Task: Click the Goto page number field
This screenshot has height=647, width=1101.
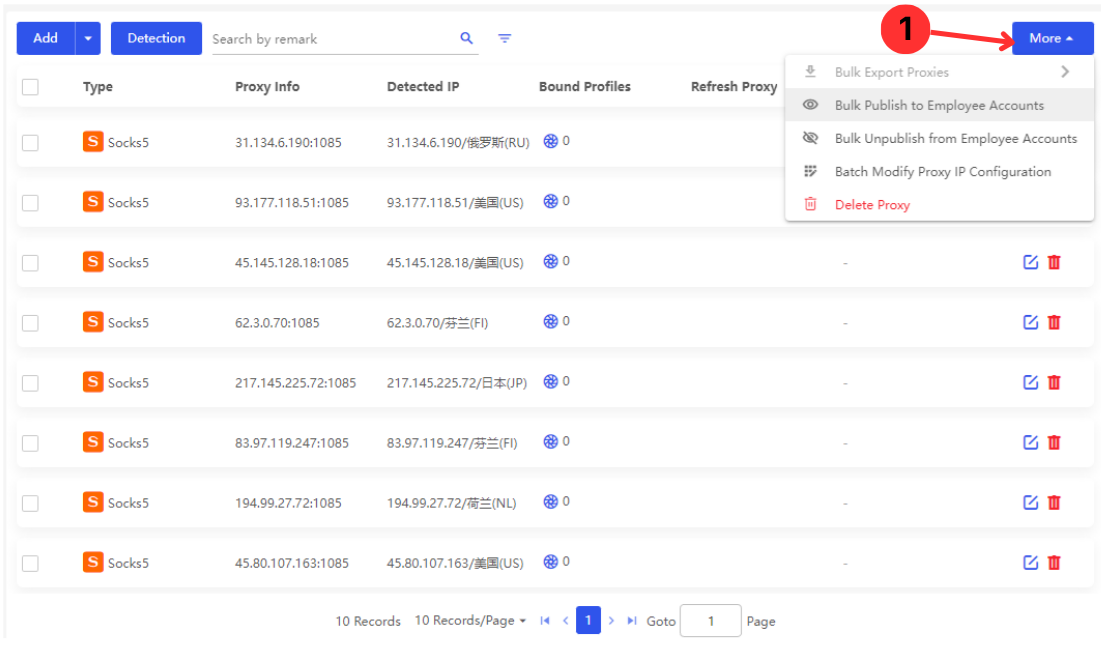Action: (x=710, y=621)
